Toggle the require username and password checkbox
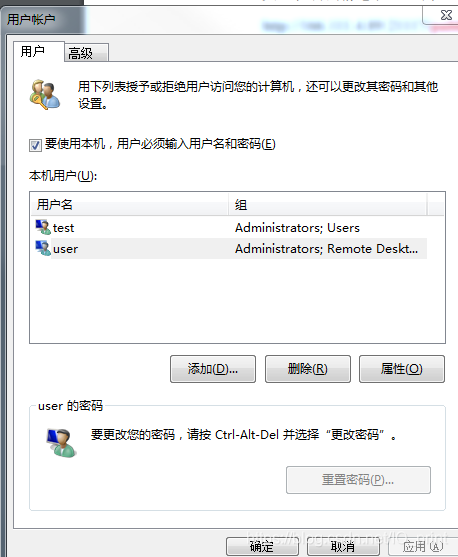458x557 pixels. tap(35, 145)
